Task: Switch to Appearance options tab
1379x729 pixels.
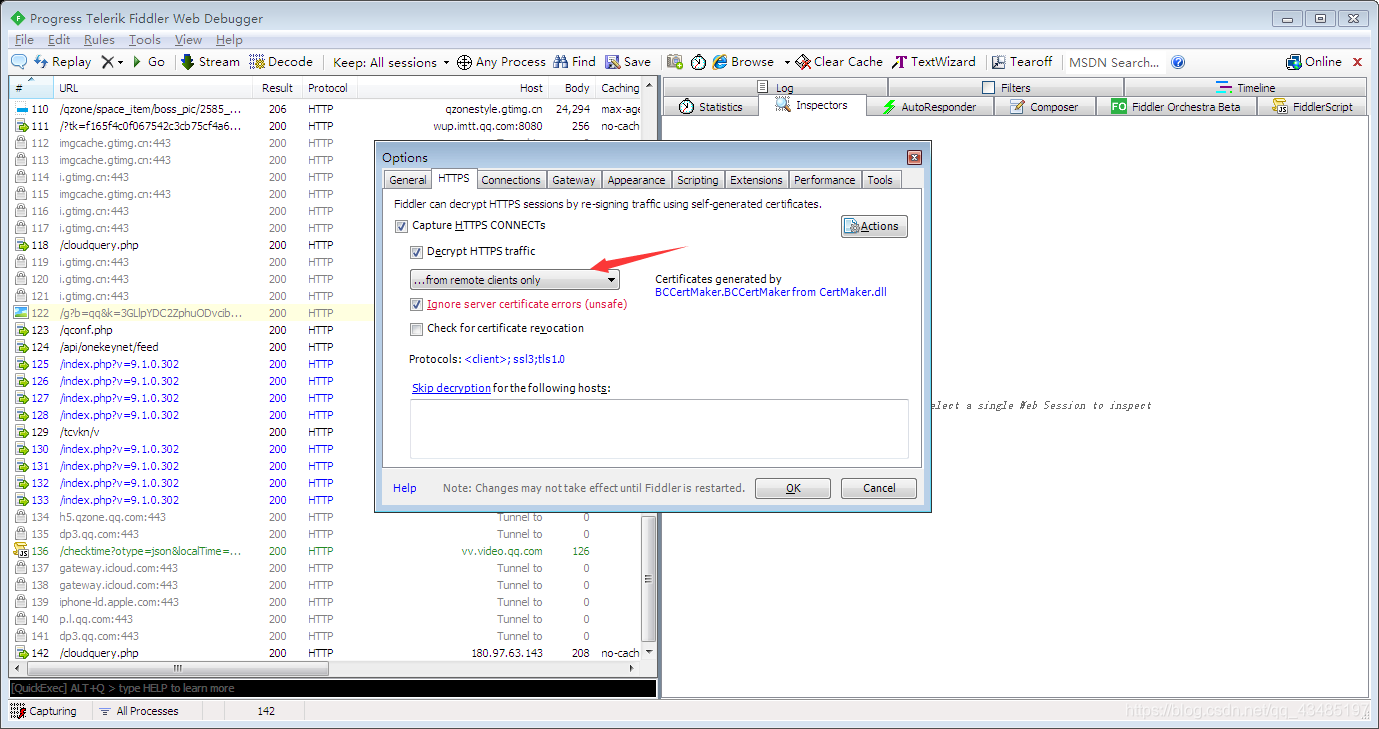Action: (636, 180)
